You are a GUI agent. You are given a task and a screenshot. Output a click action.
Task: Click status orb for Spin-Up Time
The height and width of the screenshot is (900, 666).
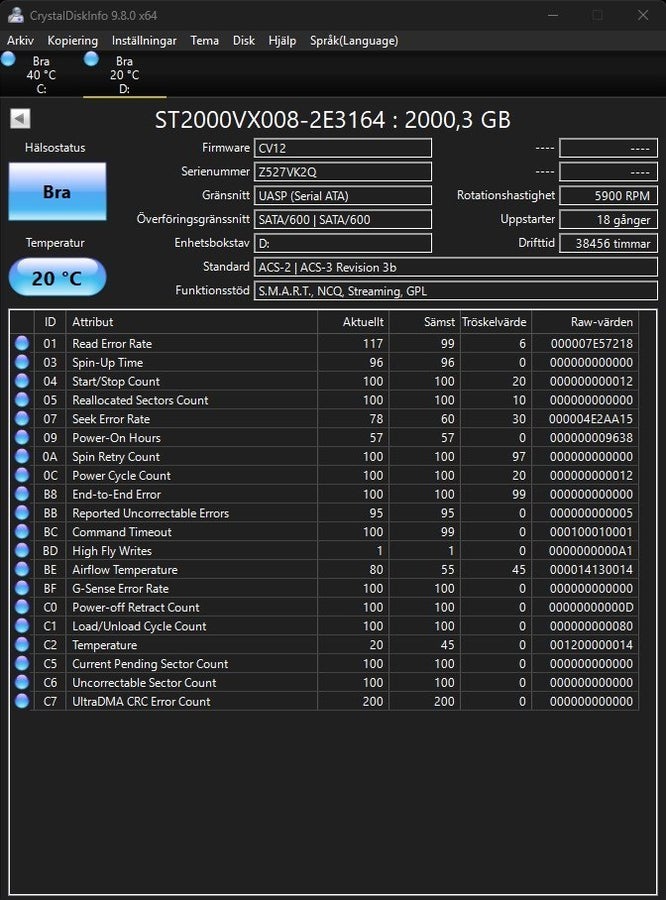pos(22,362)
